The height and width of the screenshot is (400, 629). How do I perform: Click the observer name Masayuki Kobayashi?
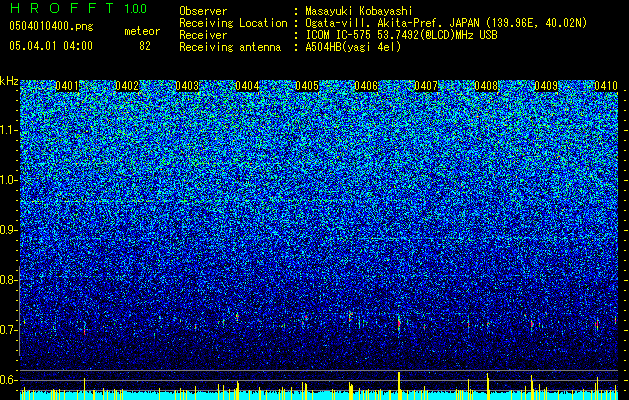tap(359, 12)
